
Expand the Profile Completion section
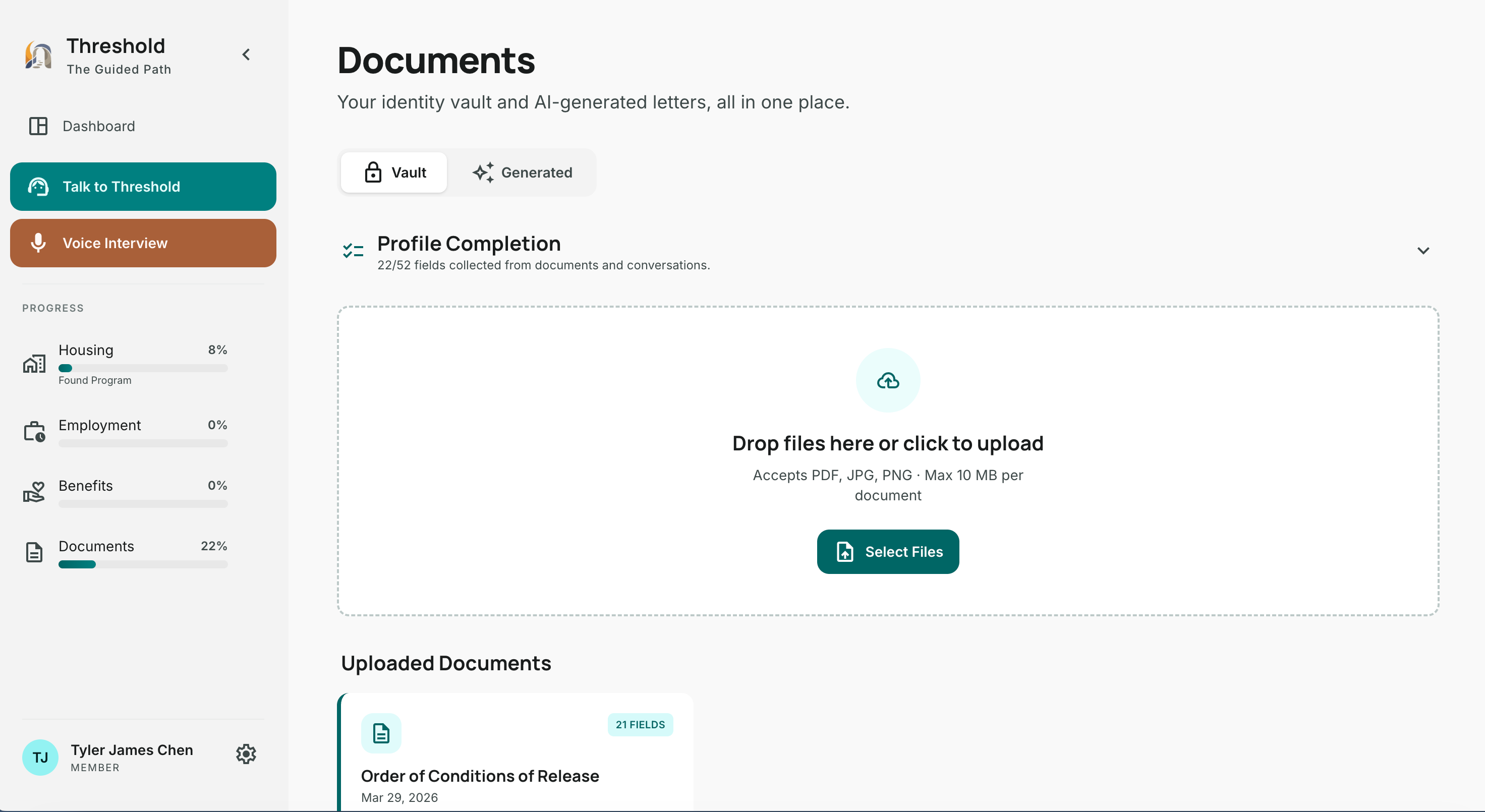point(1423,251)
